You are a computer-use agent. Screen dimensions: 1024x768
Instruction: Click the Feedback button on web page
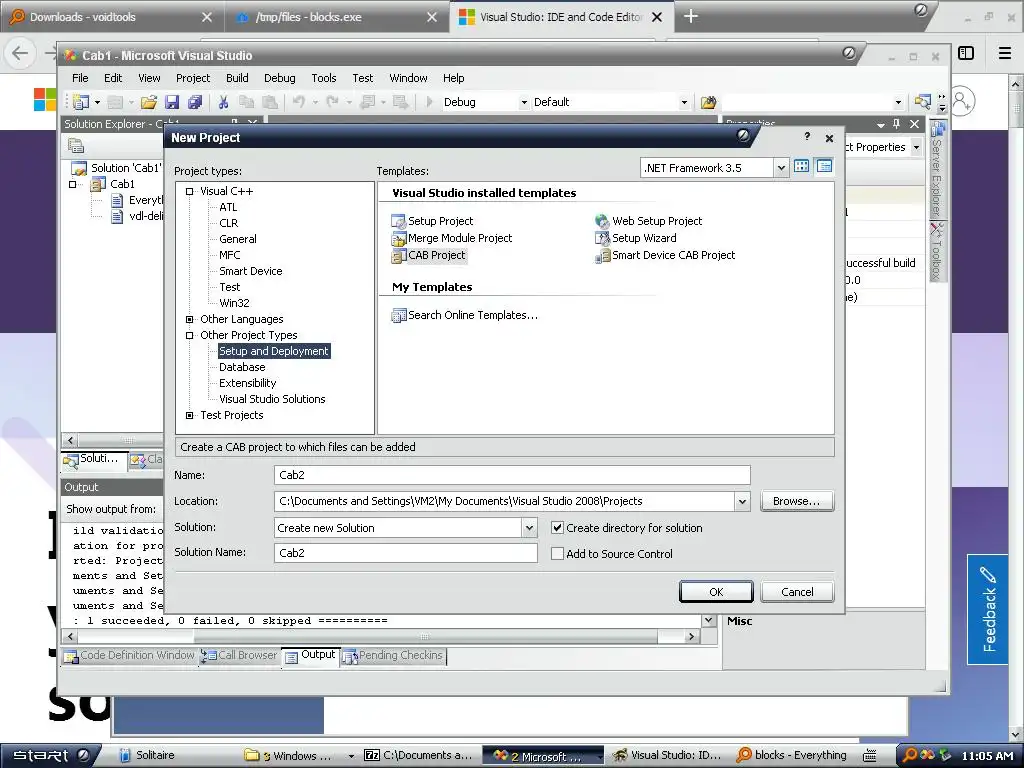coord(990,609)
